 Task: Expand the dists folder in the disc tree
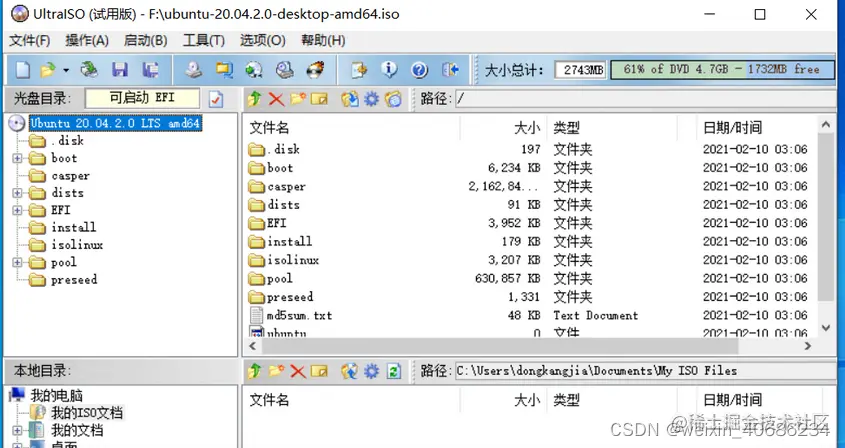tap(17, 193)
